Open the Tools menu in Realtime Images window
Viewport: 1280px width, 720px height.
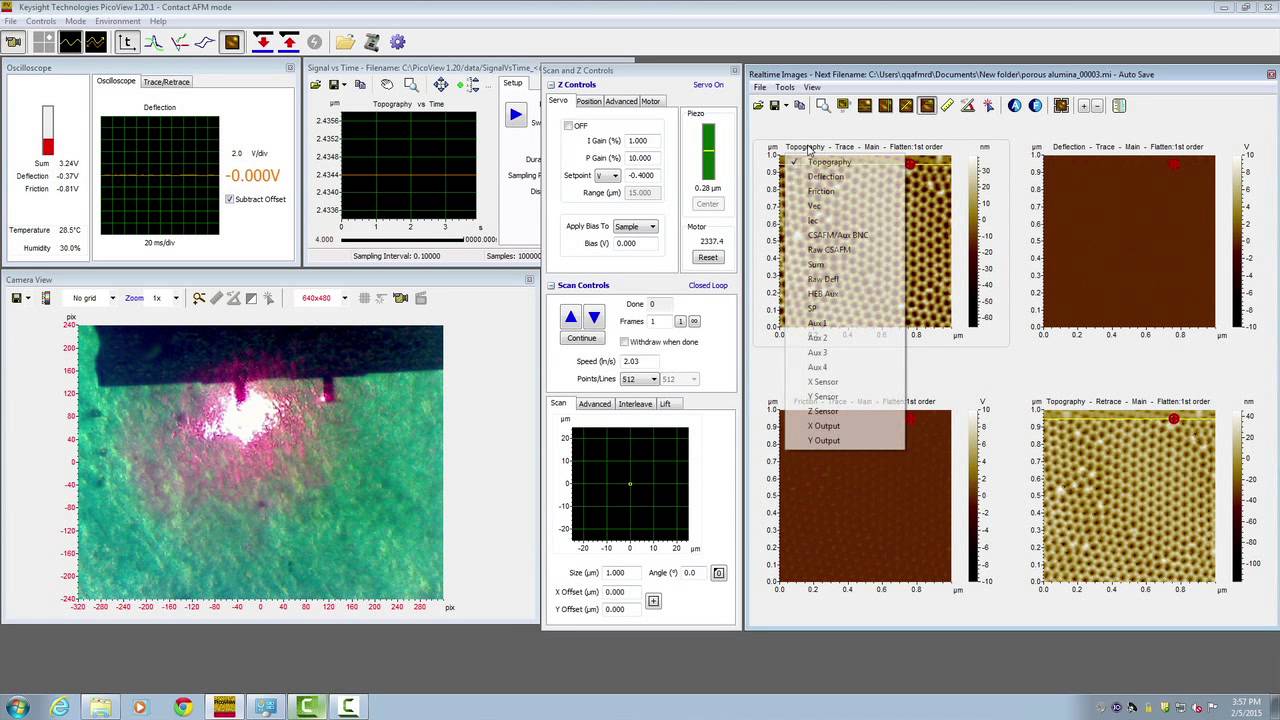(x=785, y=88)
